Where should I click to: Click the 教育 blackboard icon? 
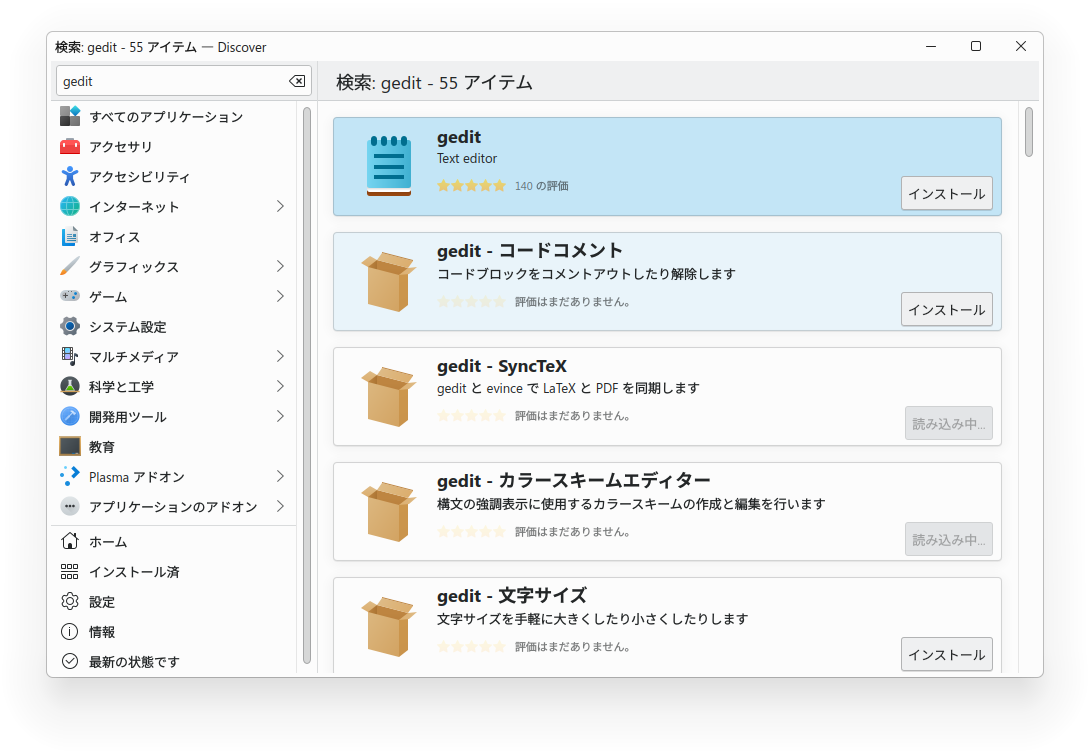(x=70, y=446)
